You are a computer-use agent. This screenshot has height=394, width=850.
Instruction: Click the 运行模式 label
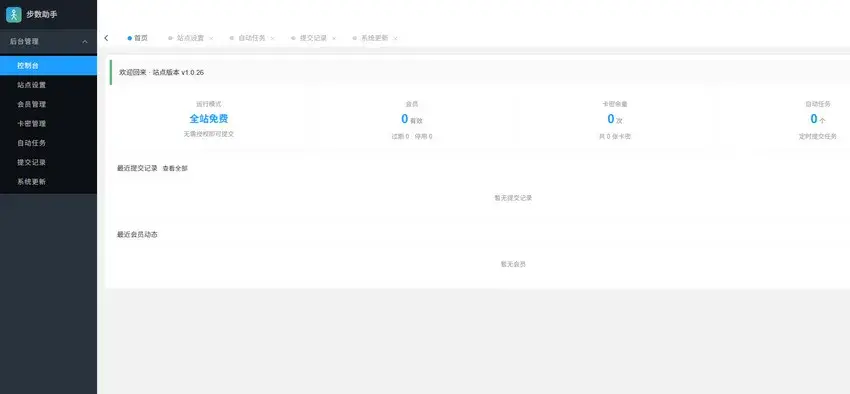click(x=209, y=104)
